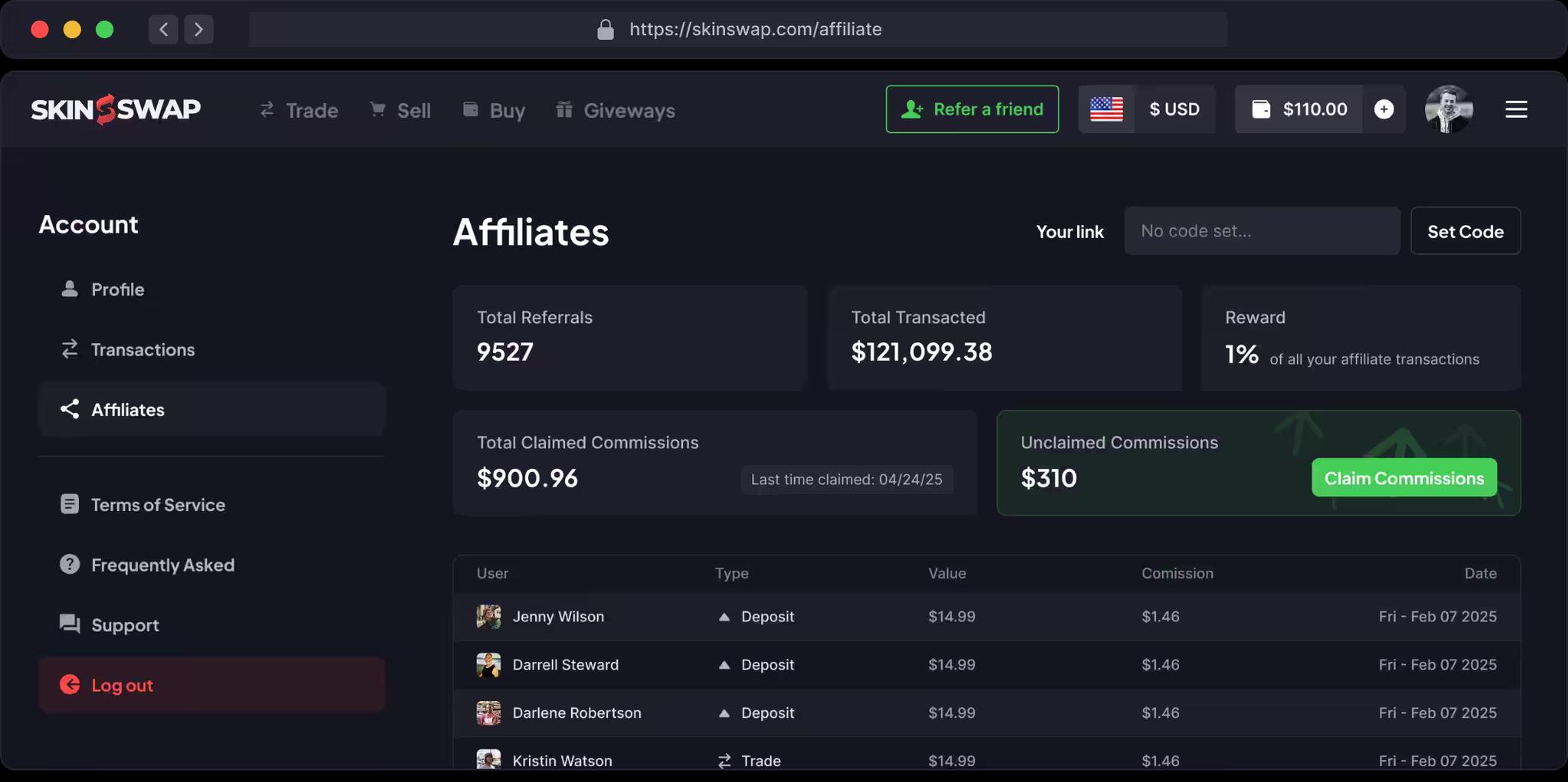Viewport: 1568px width, 782px height.
Task: Open Transactions via its swap icon
Action: pyautogui.click(x=70, y=349)
